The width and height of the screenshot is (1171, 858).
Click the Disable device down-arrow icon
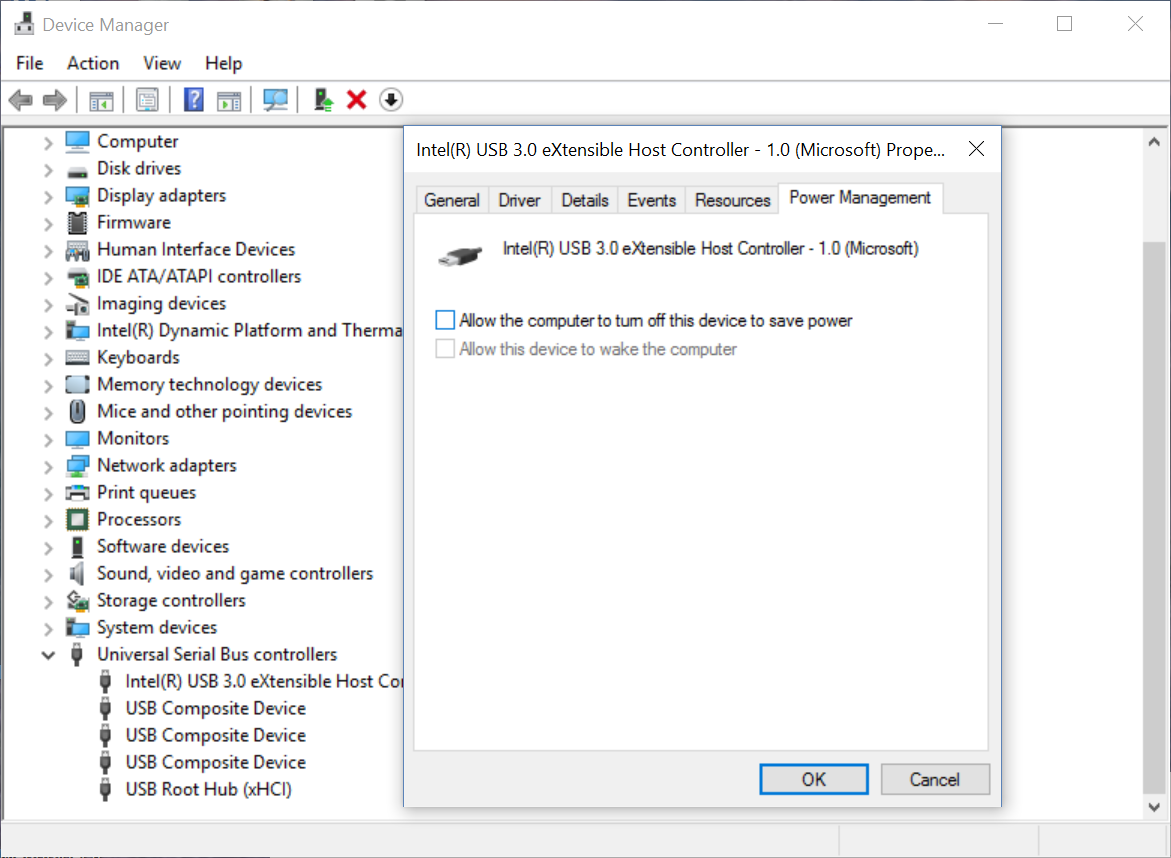point(391,100)
